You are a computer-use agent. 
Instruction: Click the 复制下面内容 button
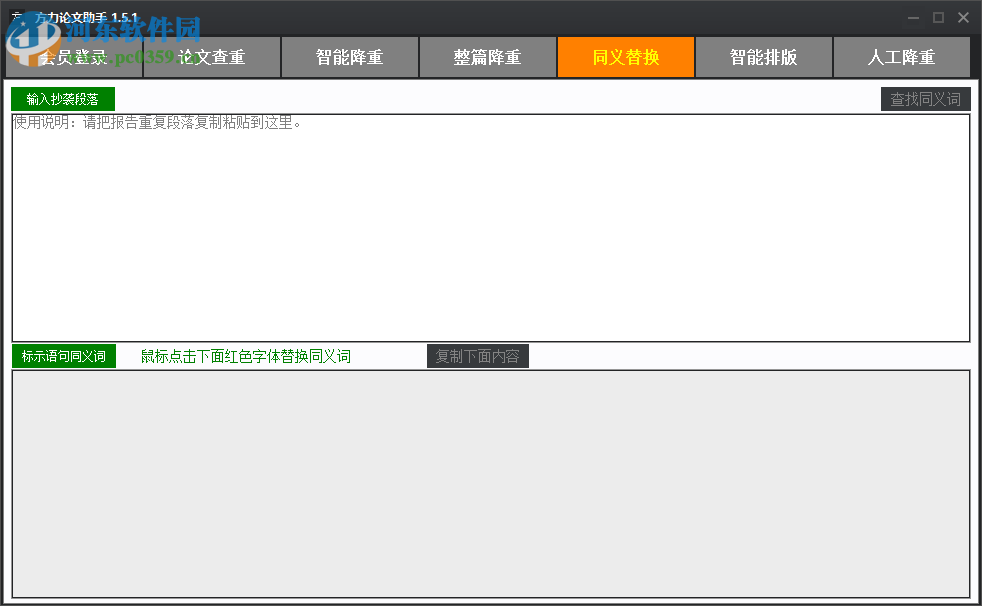478,356
